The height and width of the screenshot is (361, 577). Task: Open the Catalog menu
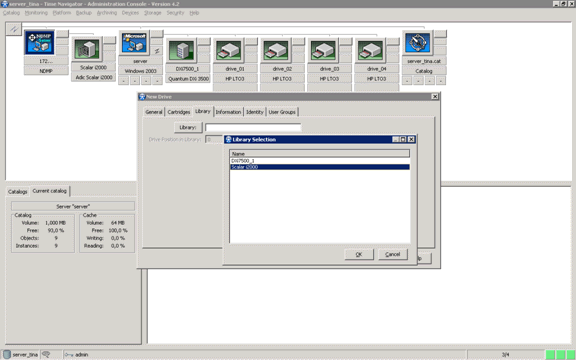(x=11, y=13)
